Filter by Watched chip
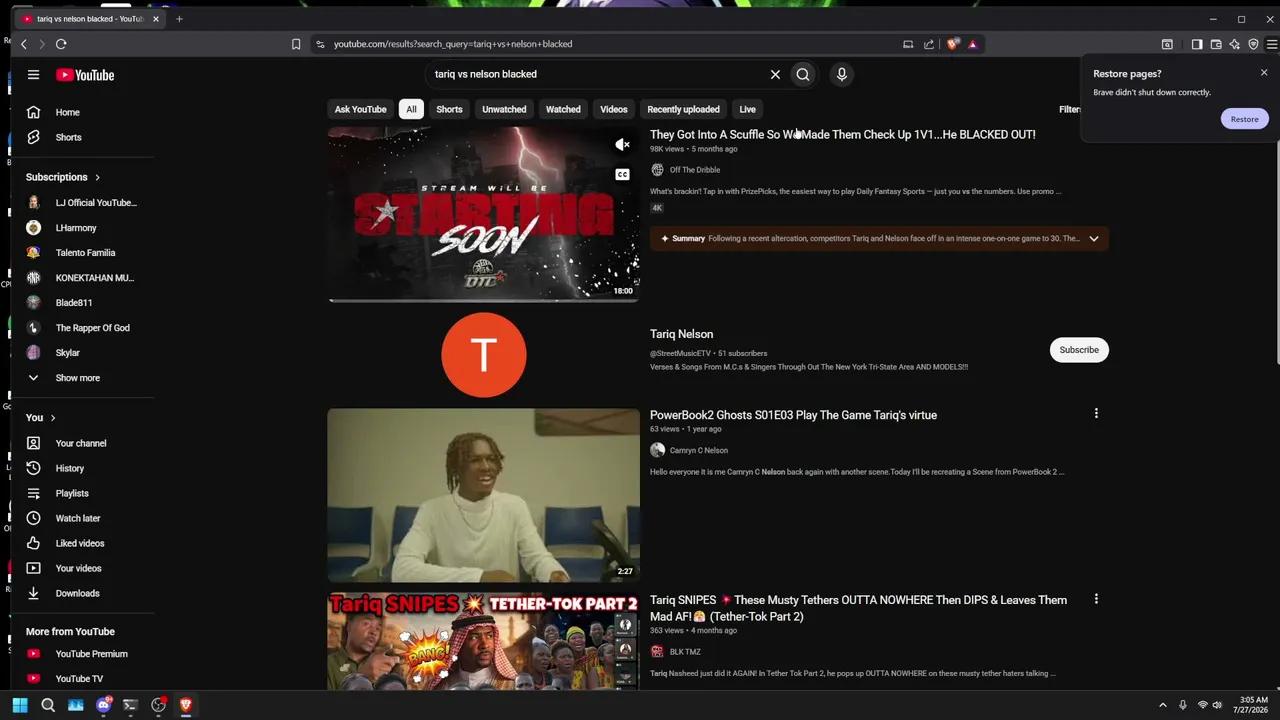The width and height of the screenshot is (1280, 720). (563, 109)
